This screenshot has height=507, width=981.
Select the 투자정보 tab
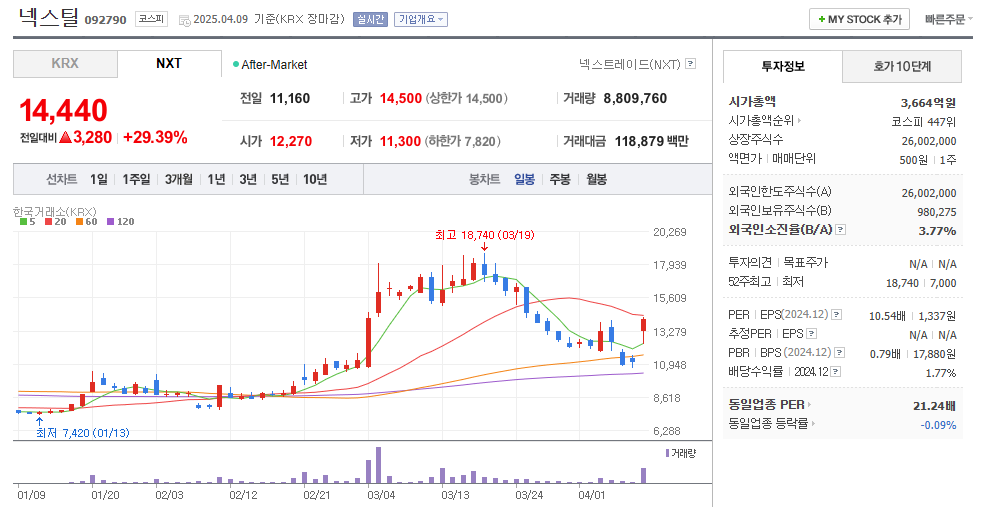coord(783,66)
